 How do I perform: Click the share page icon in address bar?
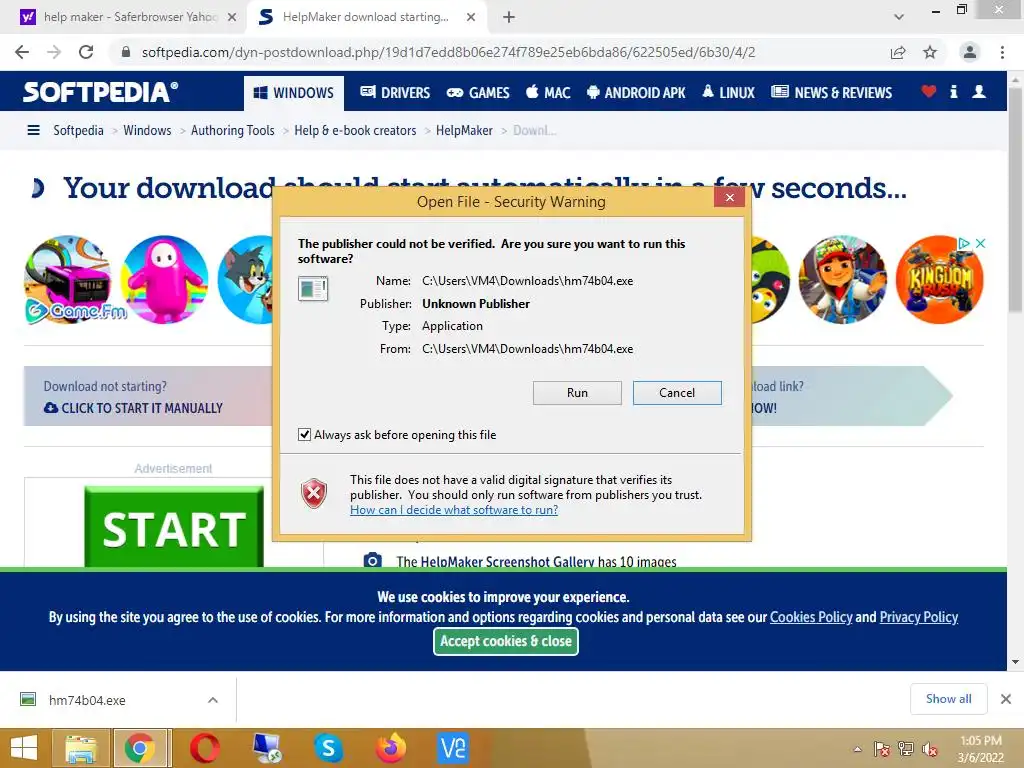tap(898, 52)
